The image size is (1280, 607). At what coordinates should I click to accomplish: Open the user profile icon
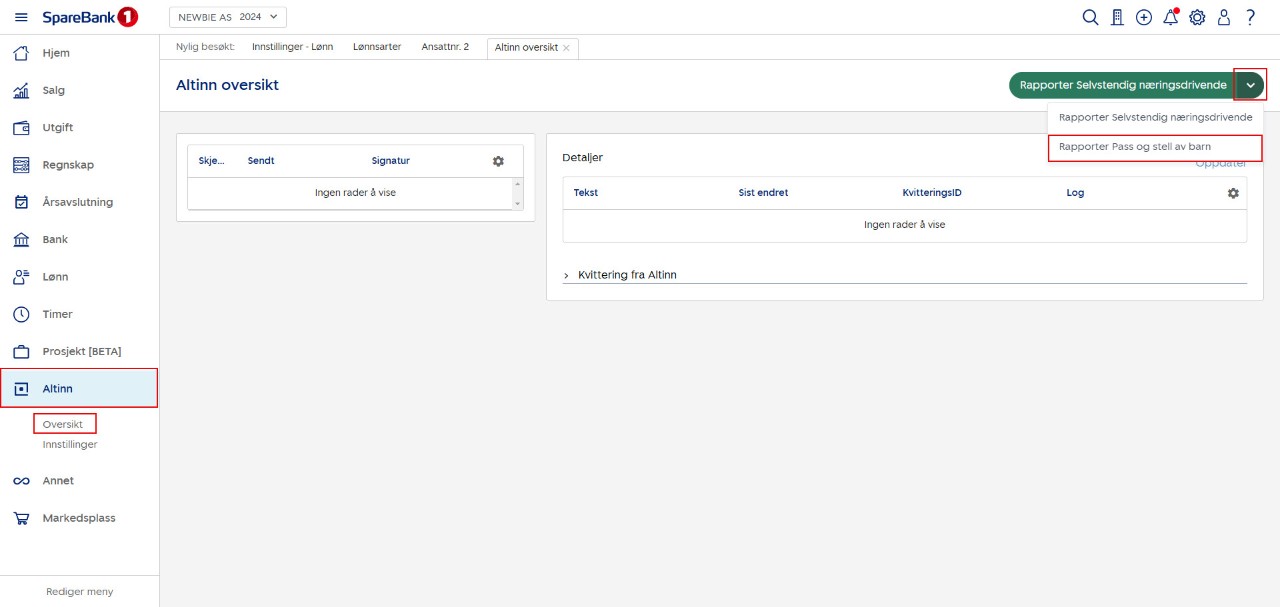pyautogui.click(x=1223, y=18)
